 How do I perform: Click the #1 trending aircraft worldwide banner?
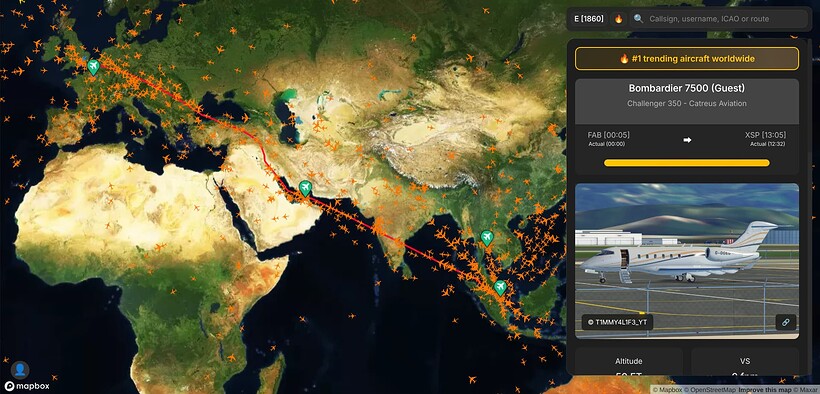[687, 59]
